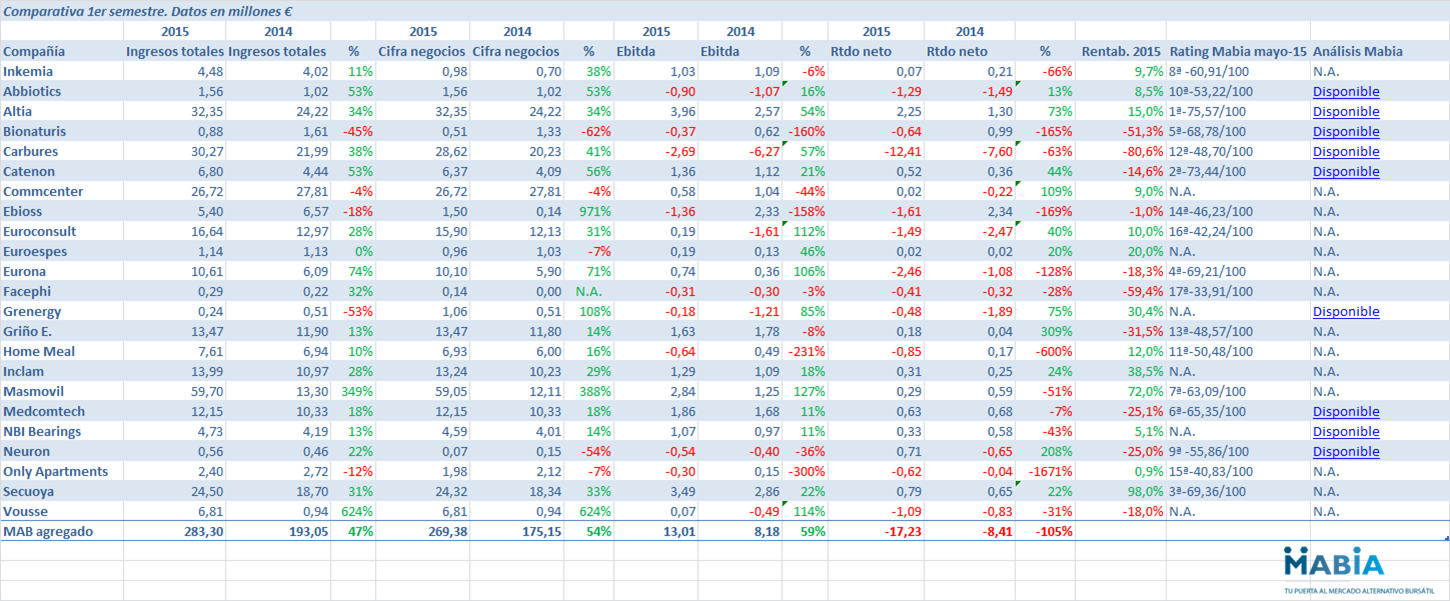Click the 'Euroconsult' company cell
Image resolution: width=1450 pixels, height=601 pixels.
pyautogui.click(x=40, y=231)
